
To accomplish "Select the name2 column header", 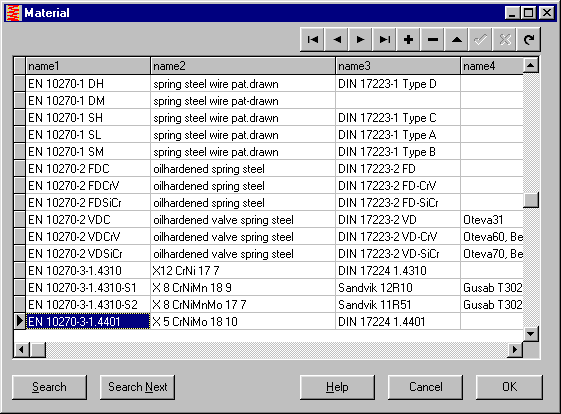I will coord(243,66).
